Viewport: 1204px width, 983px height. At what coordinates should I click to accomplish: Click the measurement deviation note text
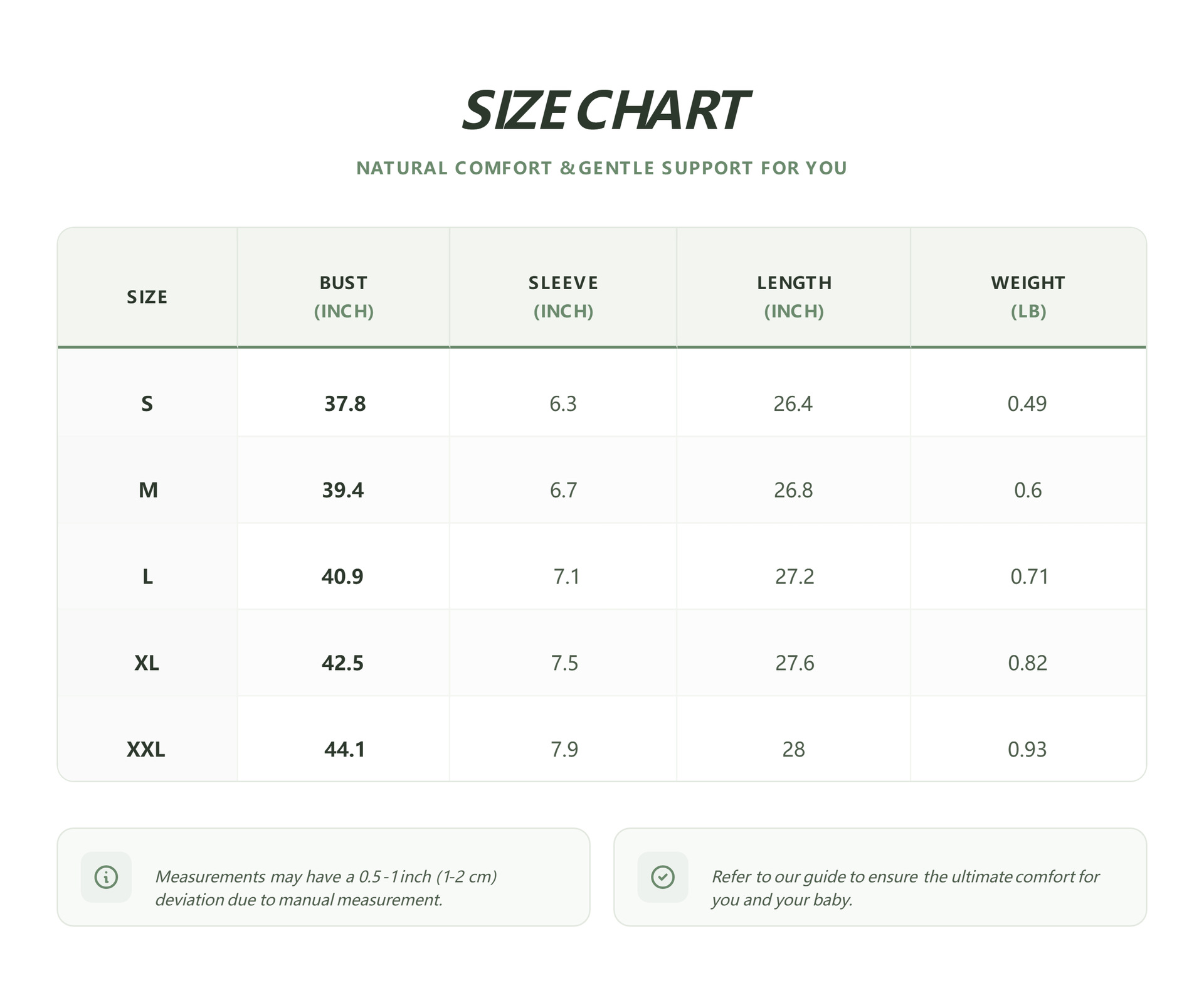click(x=326, y=888)
